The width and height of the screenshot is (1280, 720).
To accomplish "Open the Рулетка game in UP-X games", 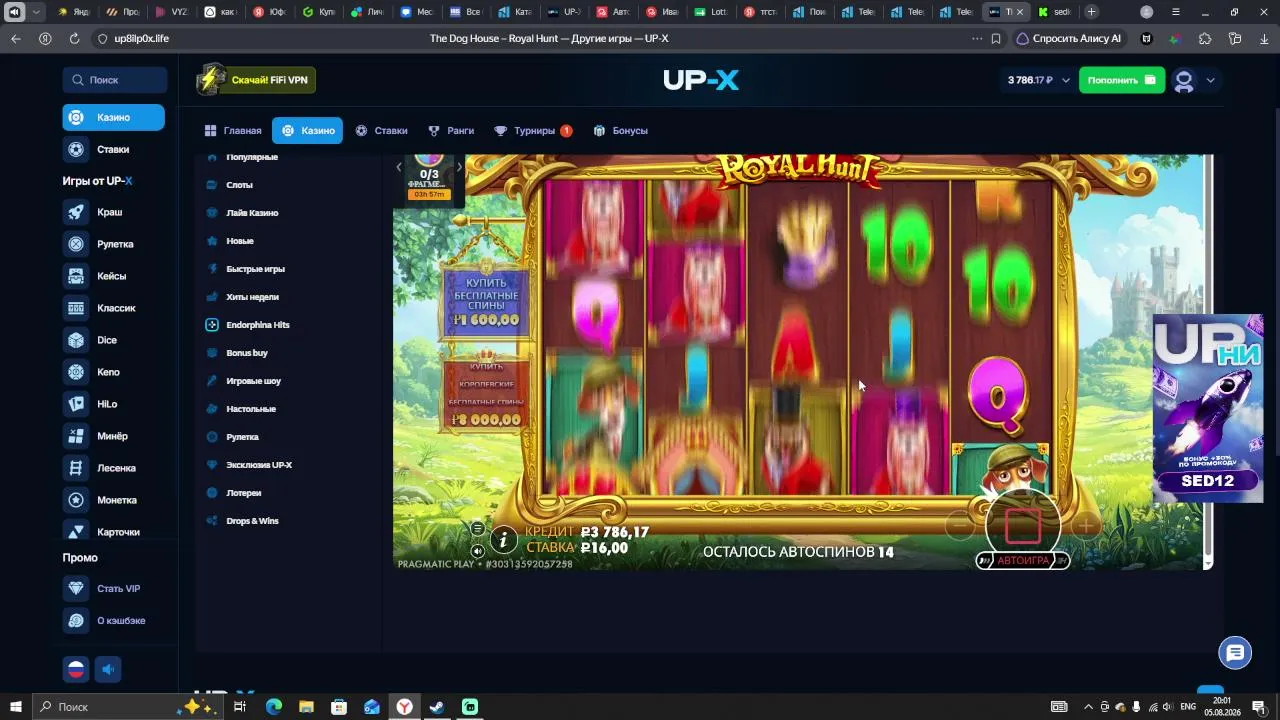I will (x=99, y=244).
